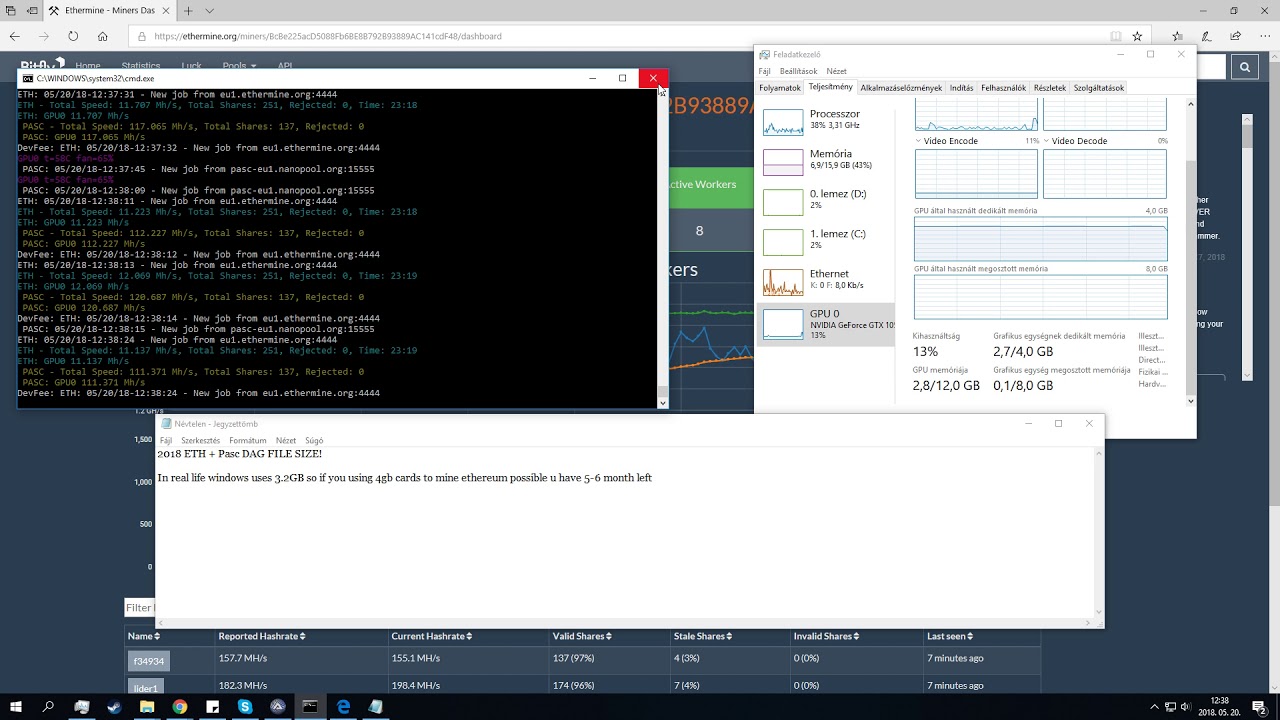Click the Filter input field on Ethermine

pos(140,607)
